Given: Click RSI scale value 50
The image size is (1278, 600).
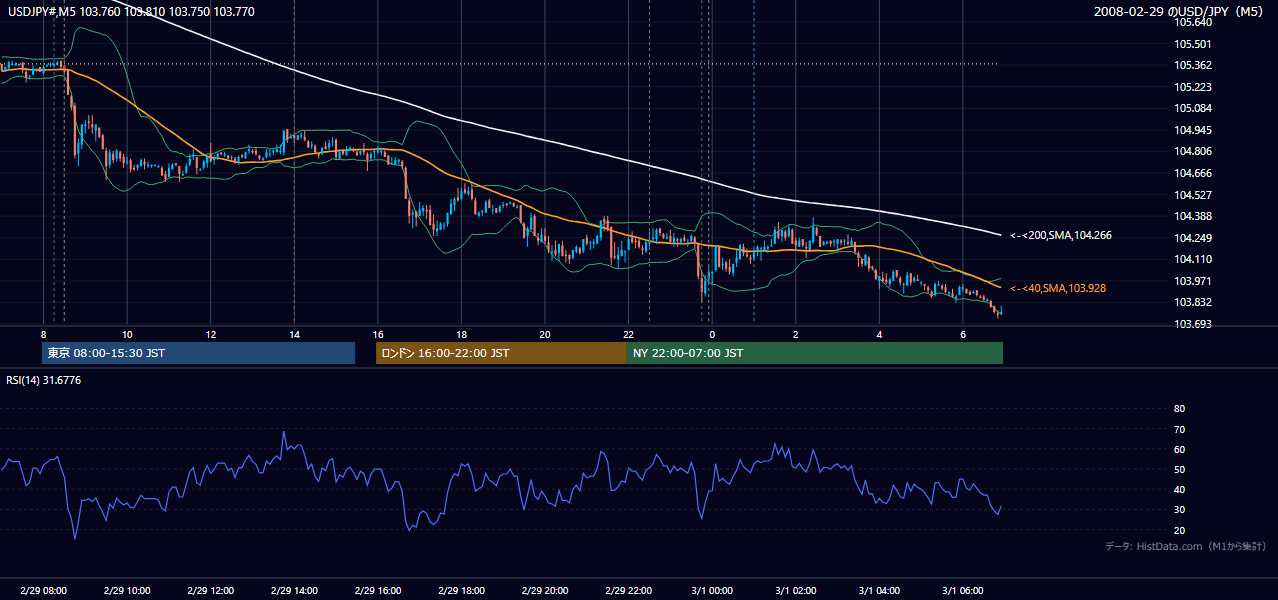Looking at the screenshot, I should [1179, 469].
